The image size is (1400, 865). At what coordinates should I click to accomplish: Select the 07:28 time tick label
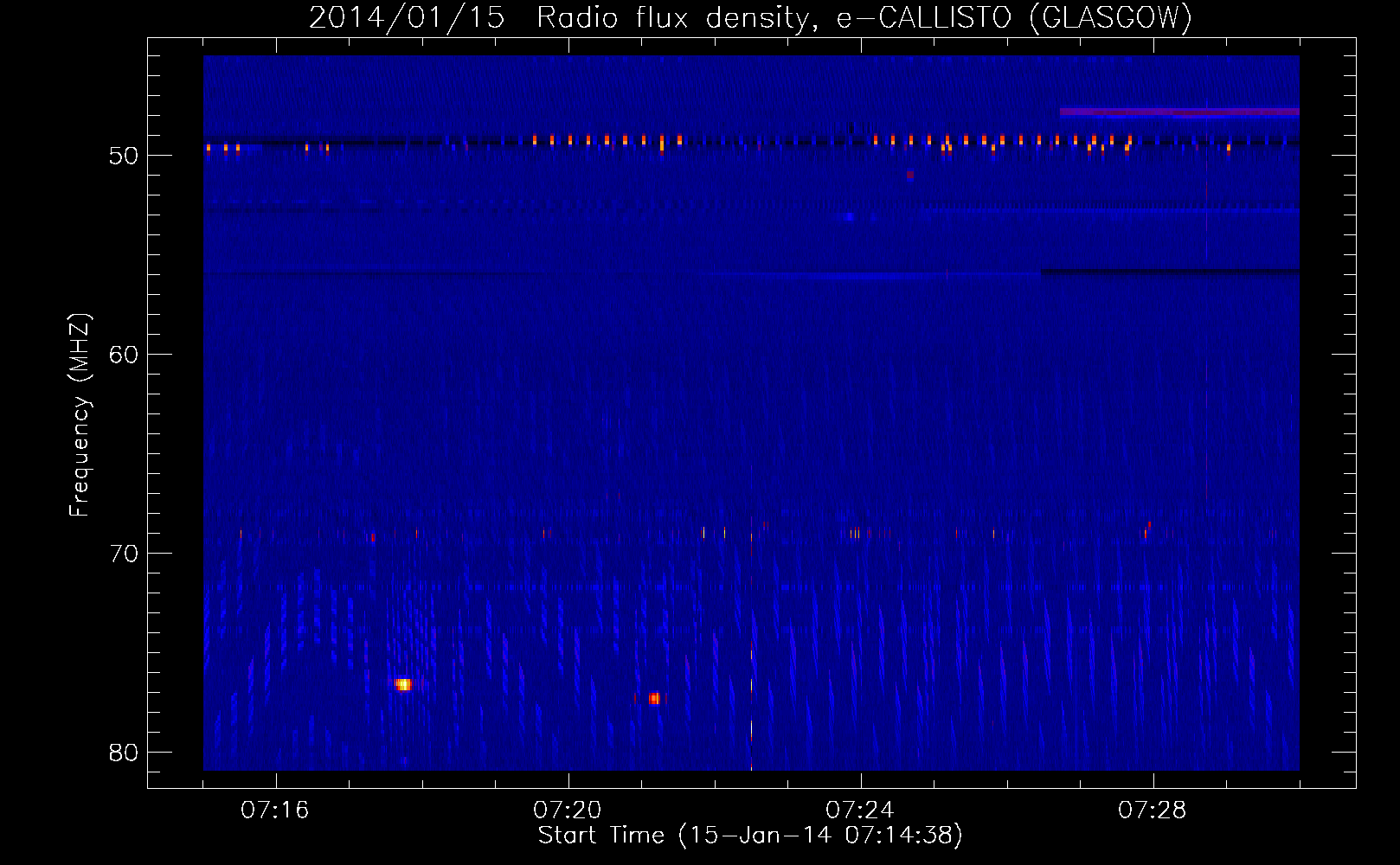coord(1153,811)
